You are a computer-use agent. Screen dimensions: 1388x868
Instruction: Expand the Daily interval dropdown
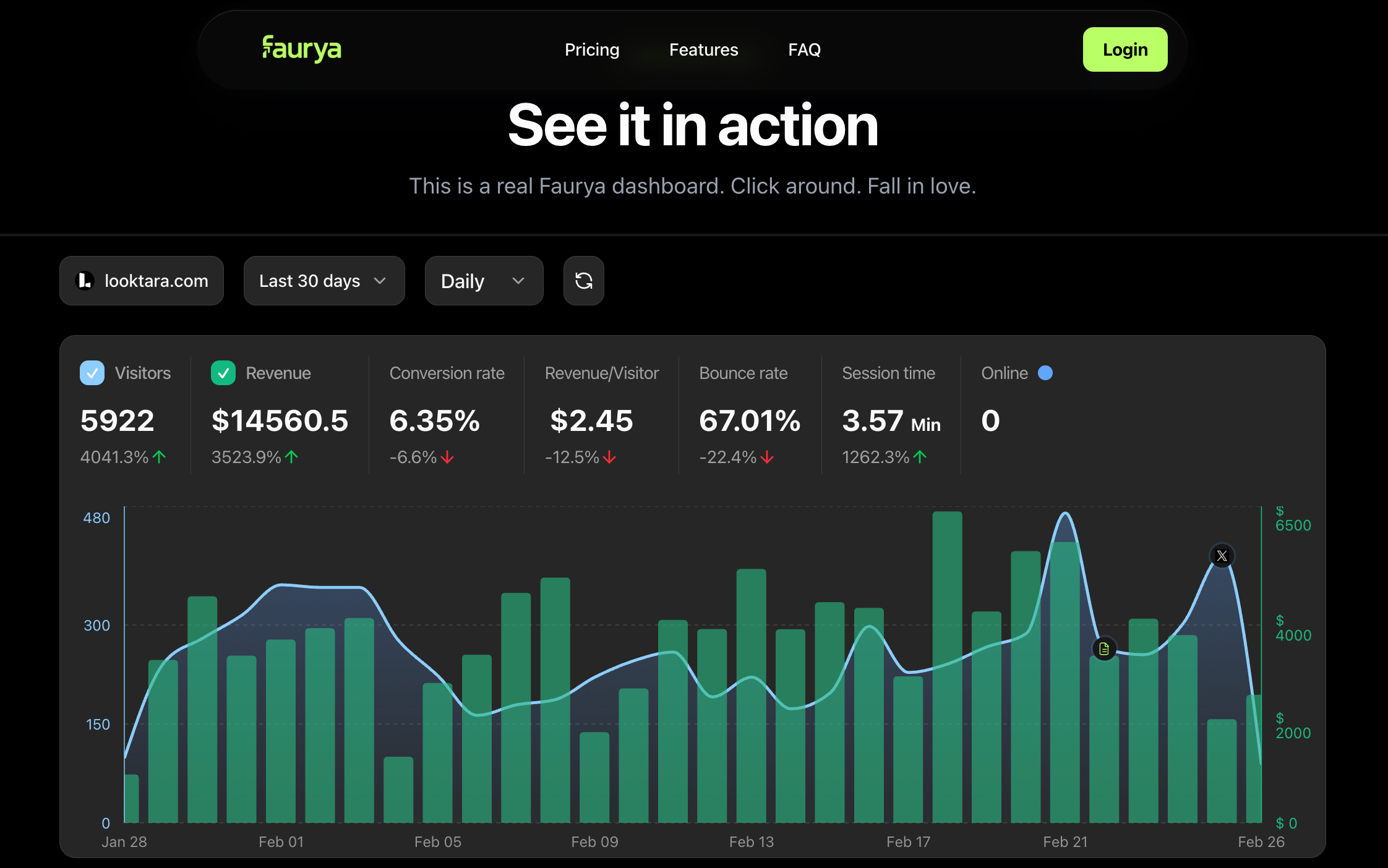pos(484,281)
